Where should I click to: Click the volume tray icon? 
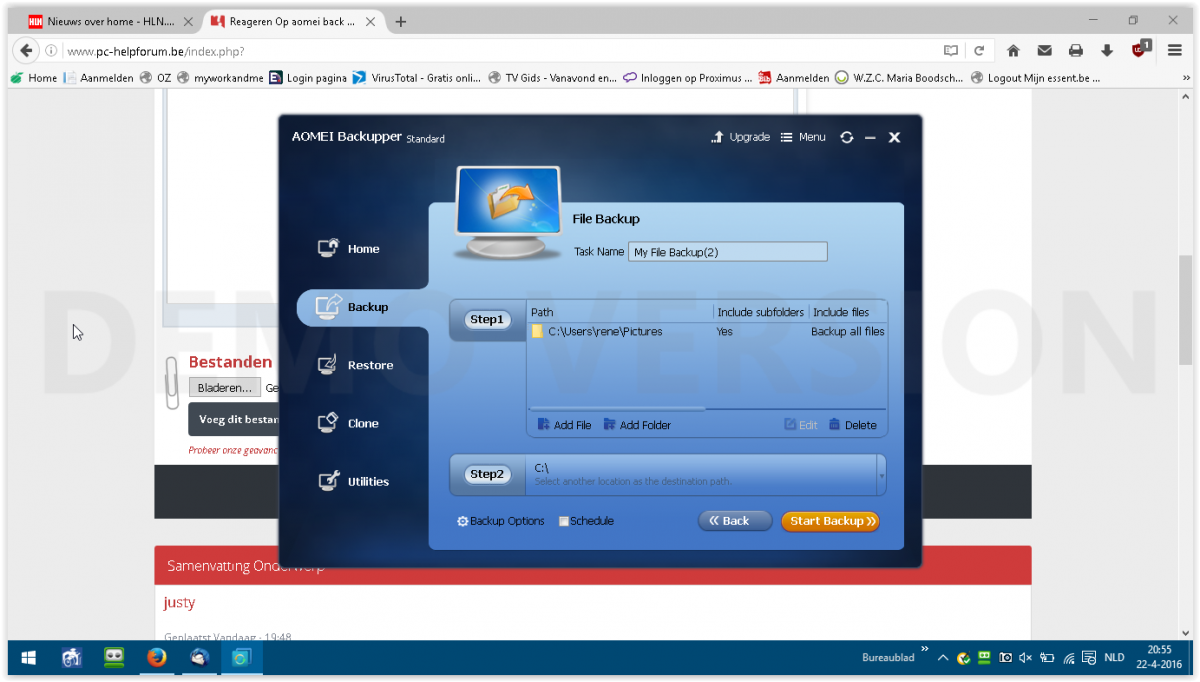(1025, 658)
